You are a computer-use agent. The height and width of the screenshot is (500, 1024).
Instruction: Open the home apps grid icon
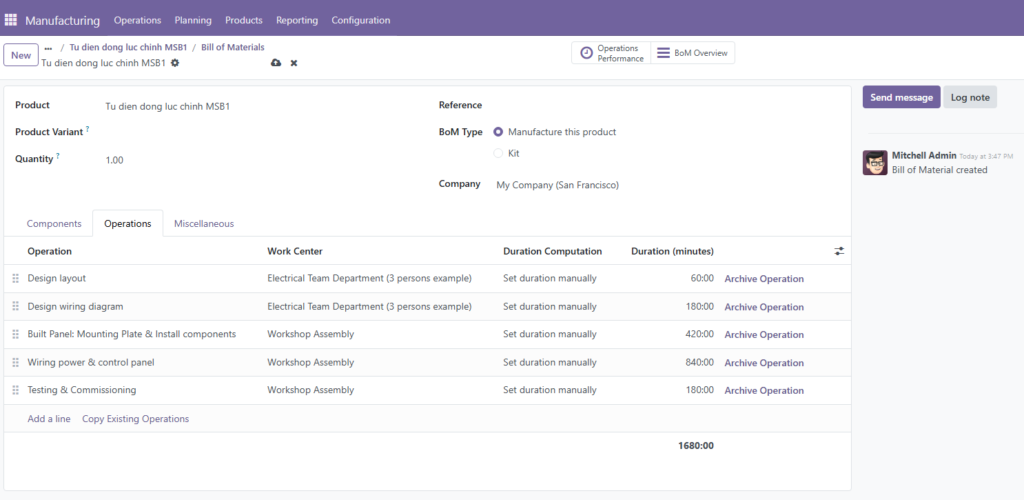tap(11, 20)
